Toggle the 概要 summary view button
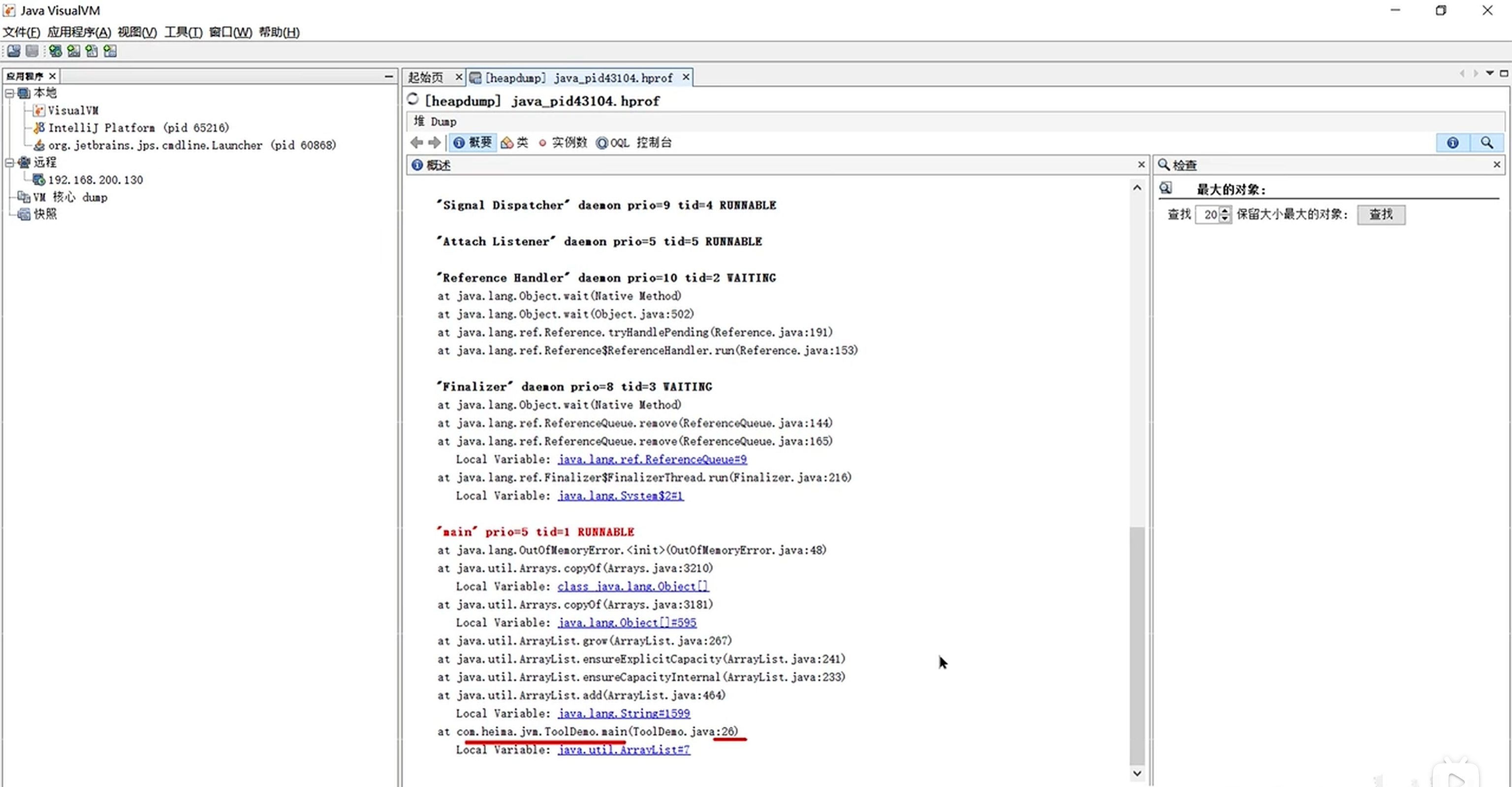Screen dimensions: 1512x787 point(472,142)
